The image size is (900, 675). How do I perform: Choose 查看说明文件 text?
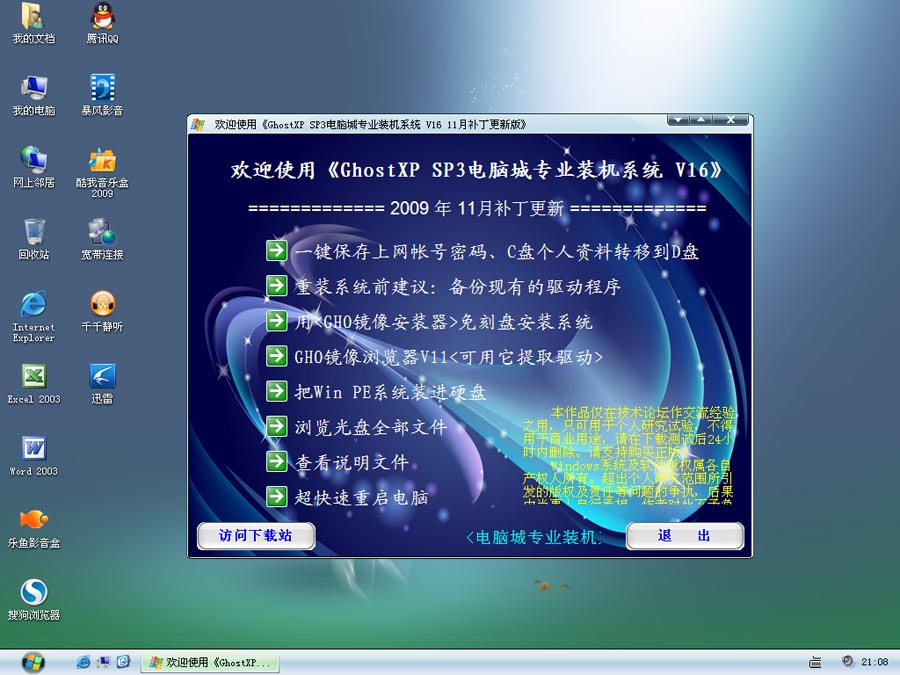point(351,463)
